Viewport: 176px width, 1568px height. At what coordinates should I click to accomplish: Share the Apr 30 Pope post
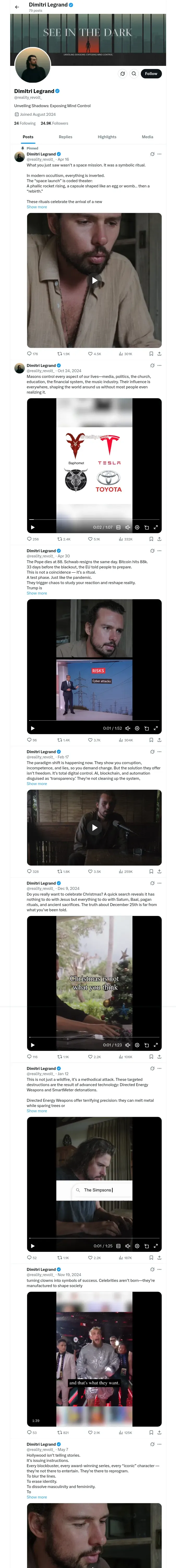[159, 740]
